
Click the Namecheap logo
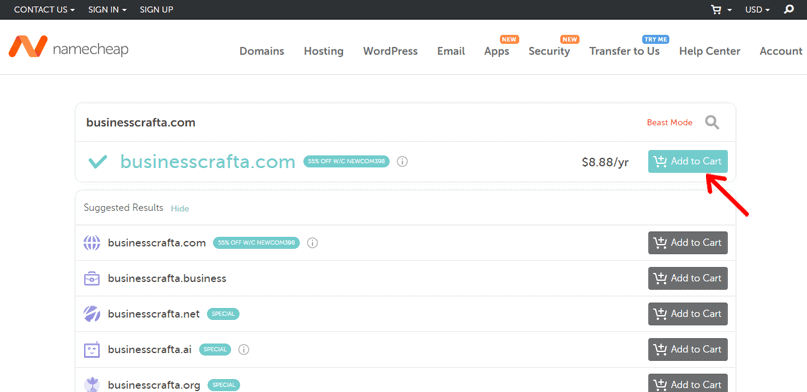[68, 47]
